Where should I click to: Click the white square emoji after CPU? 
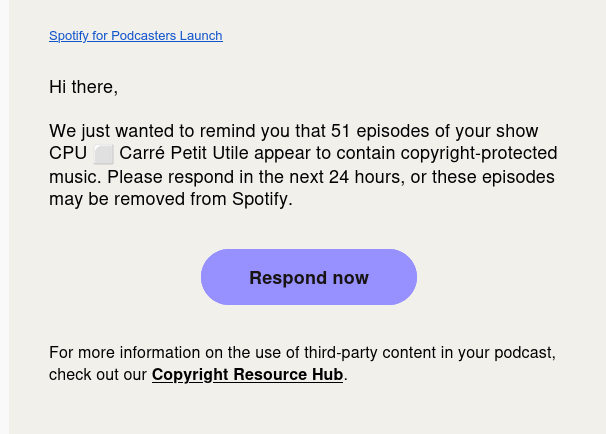104,154
